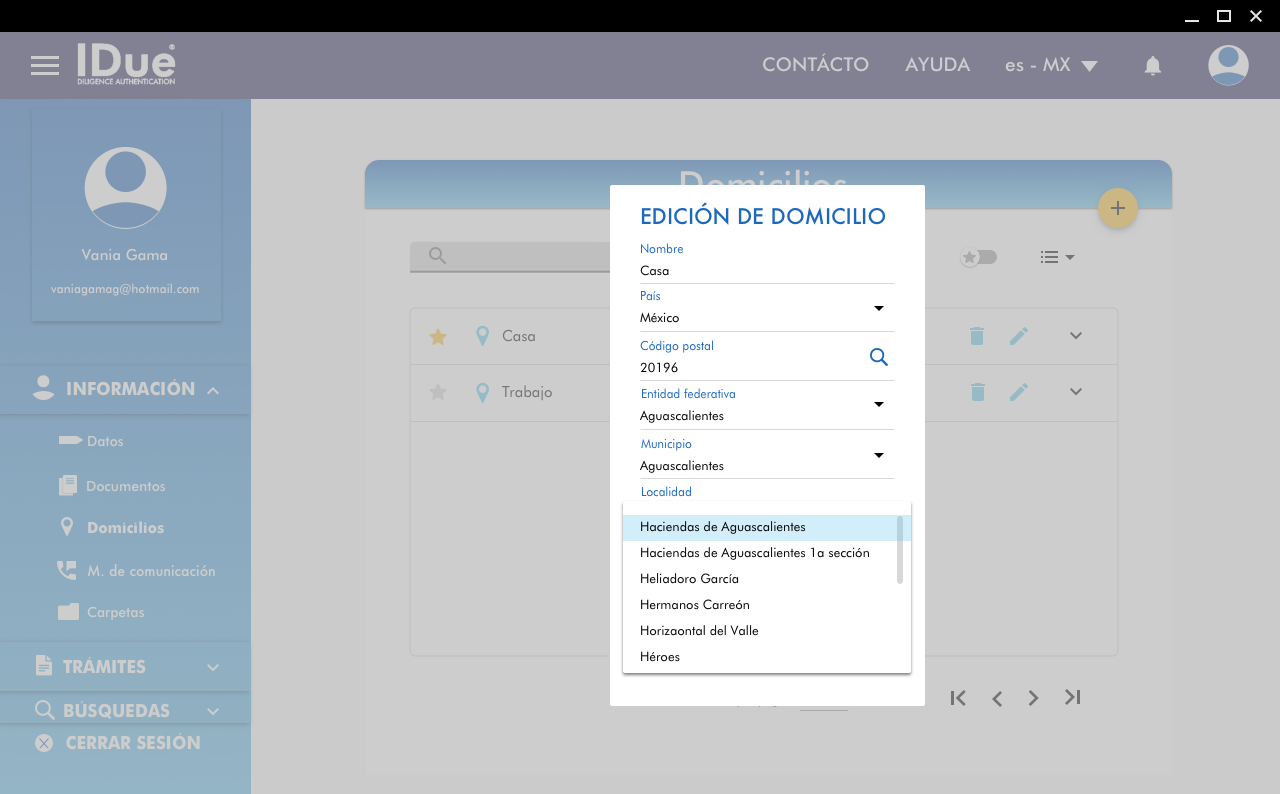The height and width of the screenshot is (794, 1280).
Task: Open the es - MX language selector
Action: pyautogui.click(x=1051, y=66)
